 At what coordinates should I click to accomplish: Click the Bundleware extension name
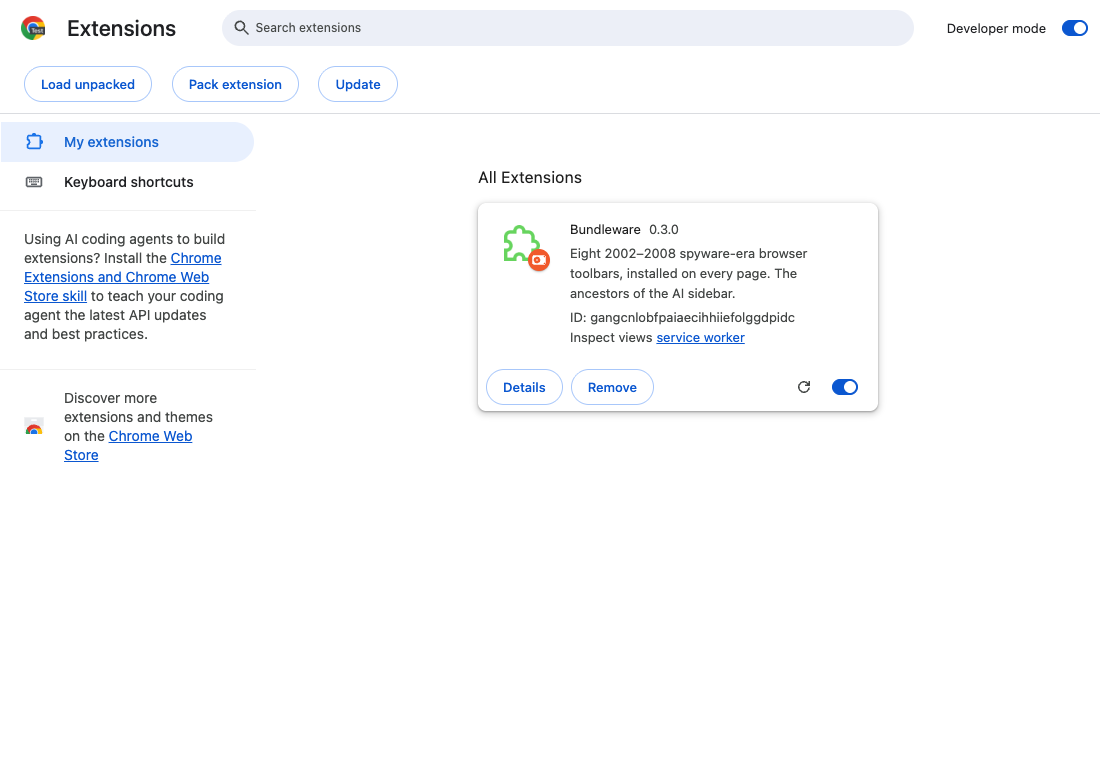point(605,229)
